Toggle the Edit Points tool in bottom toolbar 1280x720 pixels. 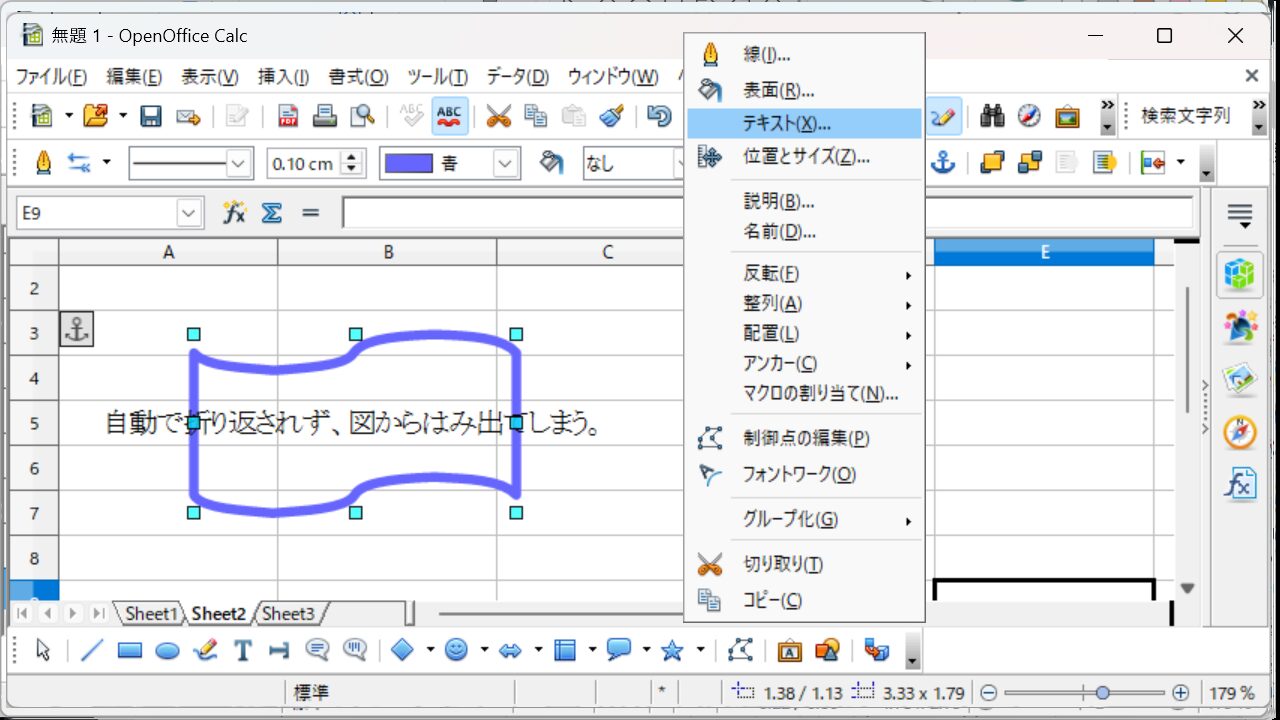point(740,650)
